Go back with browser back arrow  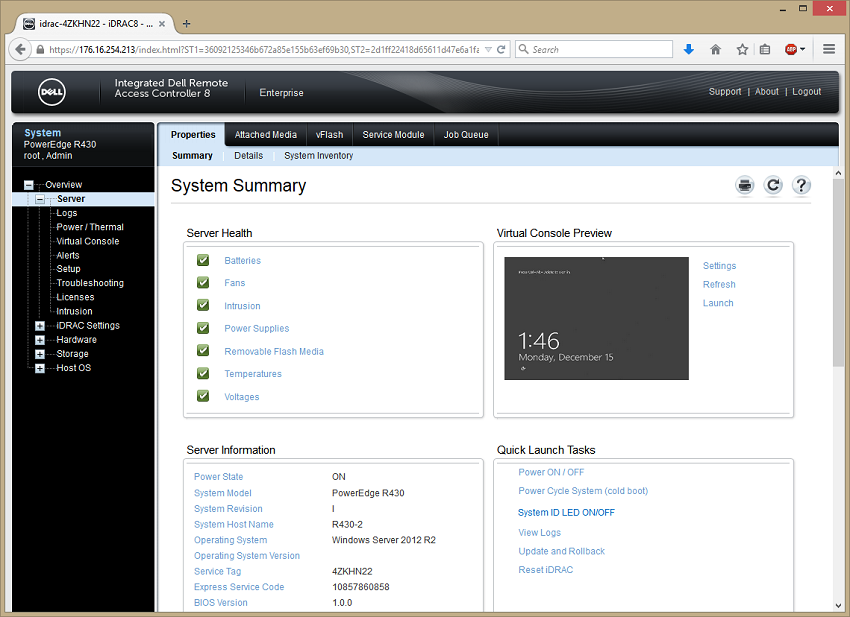(20, 49)
